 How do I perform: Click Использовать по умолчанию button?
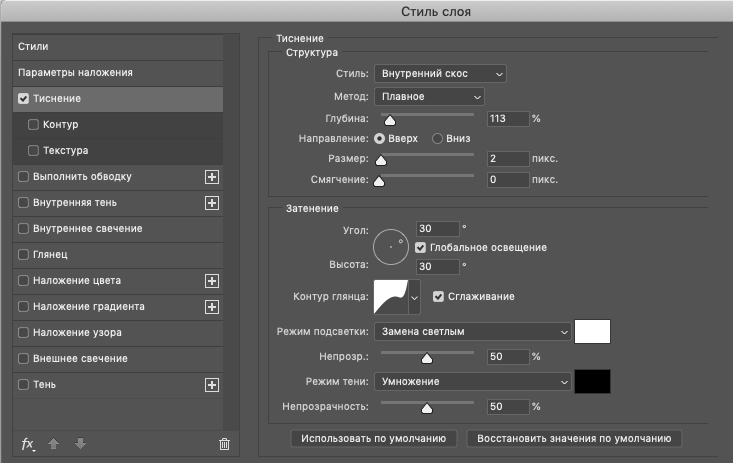coord(374,438)
